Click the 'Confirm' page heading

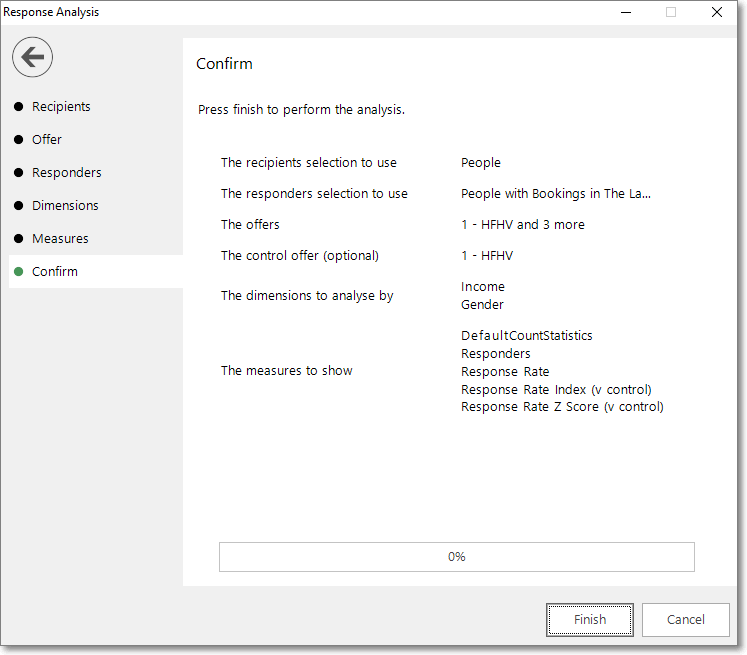224,64
